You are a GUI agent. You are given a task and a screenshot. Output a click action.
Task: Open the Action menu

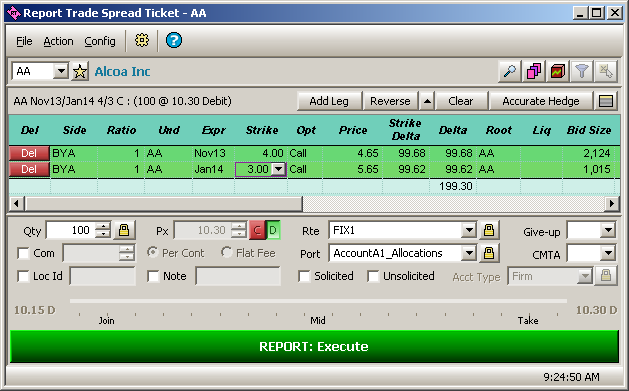pyautogui.click(x=59, y=41)
